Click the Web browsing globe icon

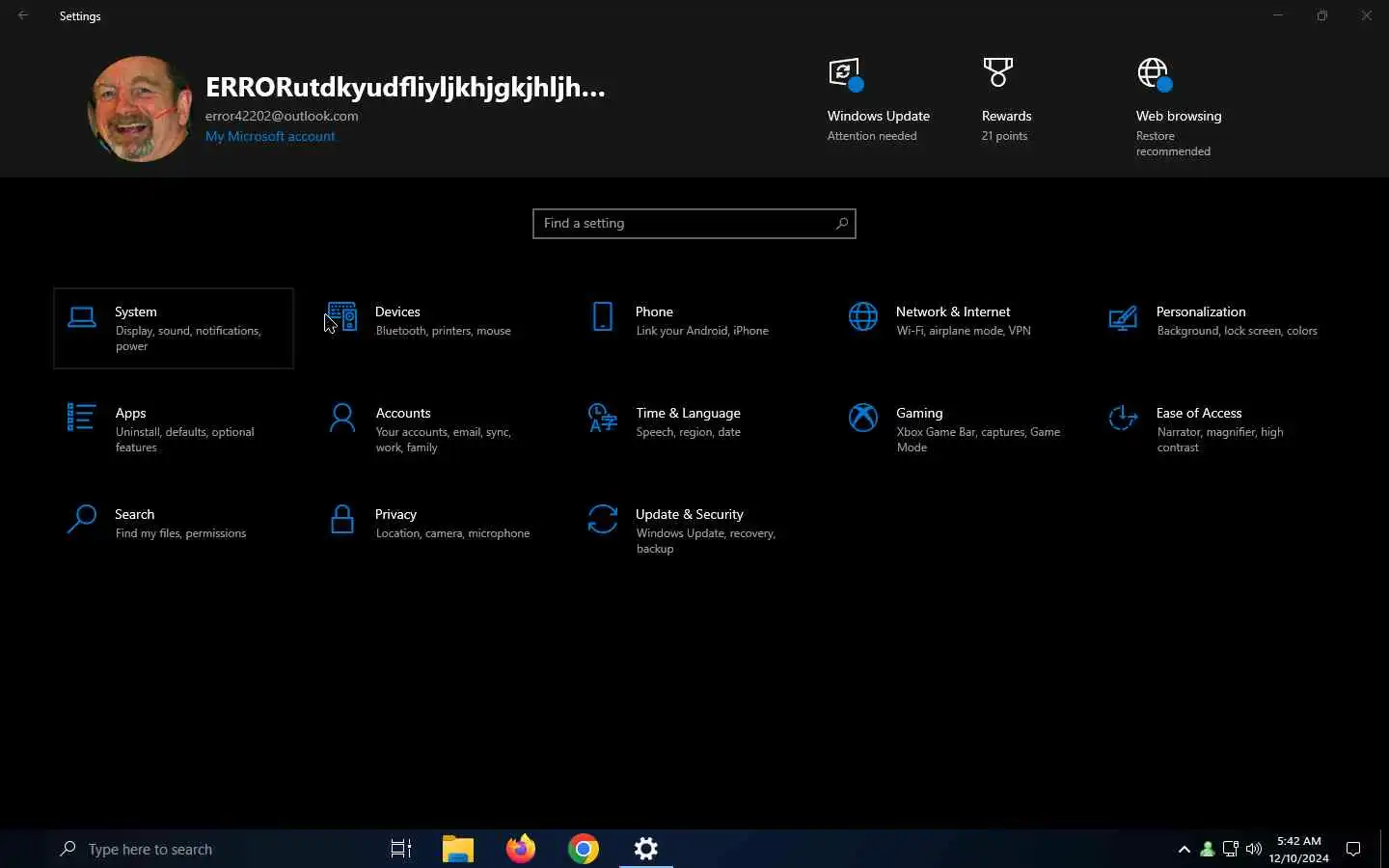coord(1155,73)
